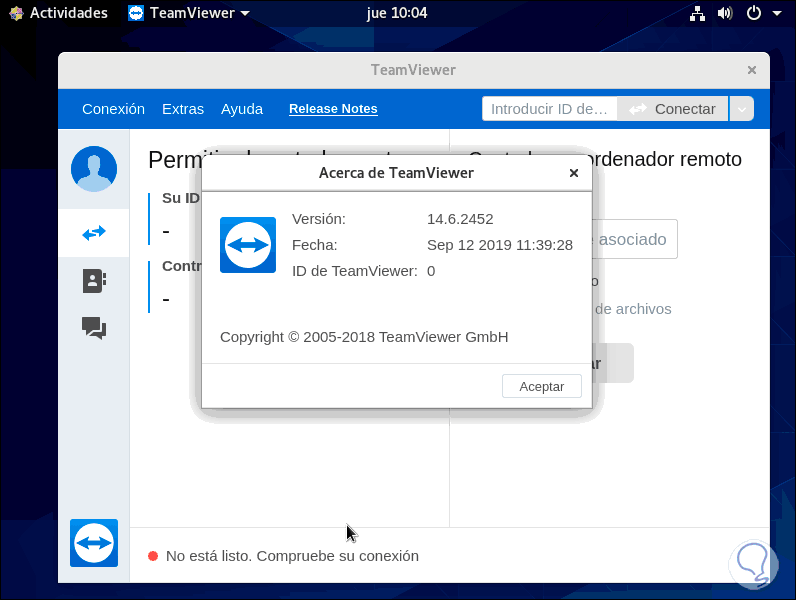Screen dimensions: 796x600
Task: Click the Copyright 2005-2018 TeamViewer GmbH text
Action: (x=364, y=337)
